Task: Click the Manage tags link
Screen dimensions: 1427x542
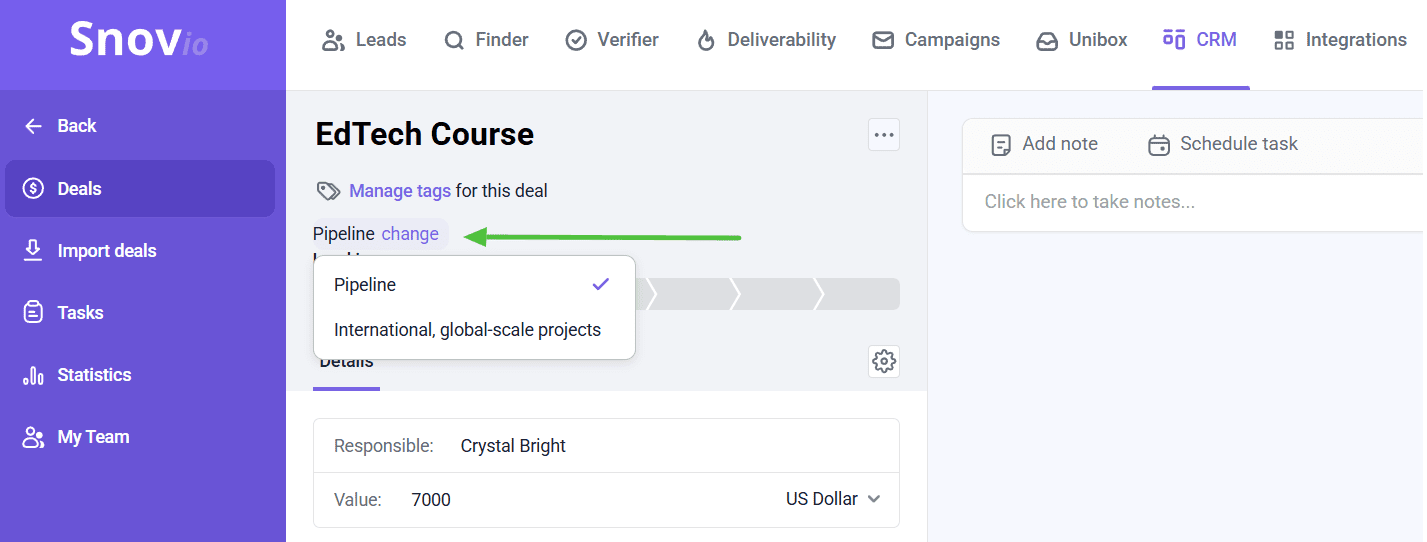Action: (x=400, y=191)
